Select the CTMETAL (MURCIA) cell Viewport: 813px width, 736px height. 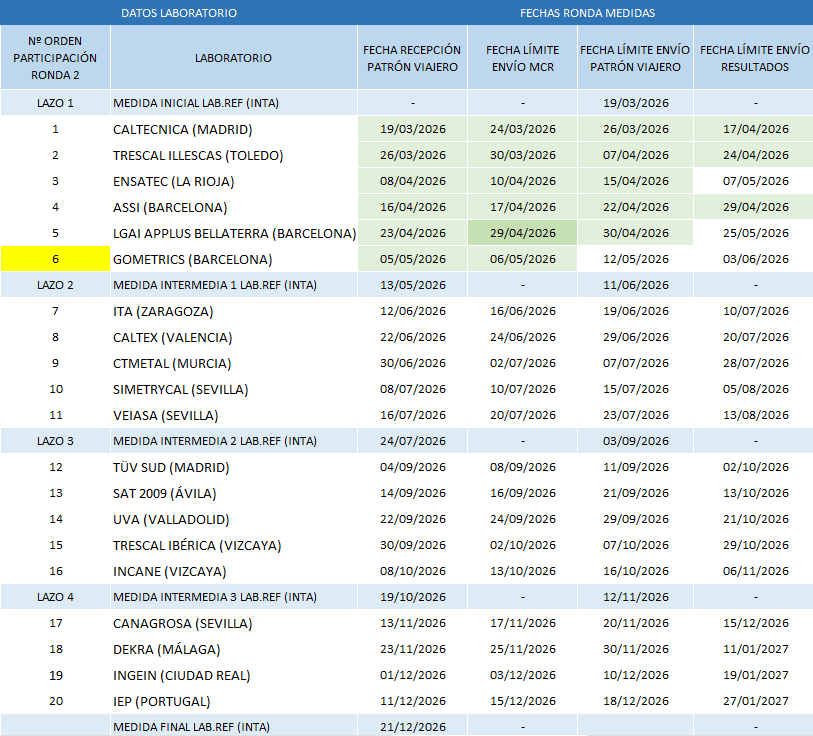pos(233,363)
